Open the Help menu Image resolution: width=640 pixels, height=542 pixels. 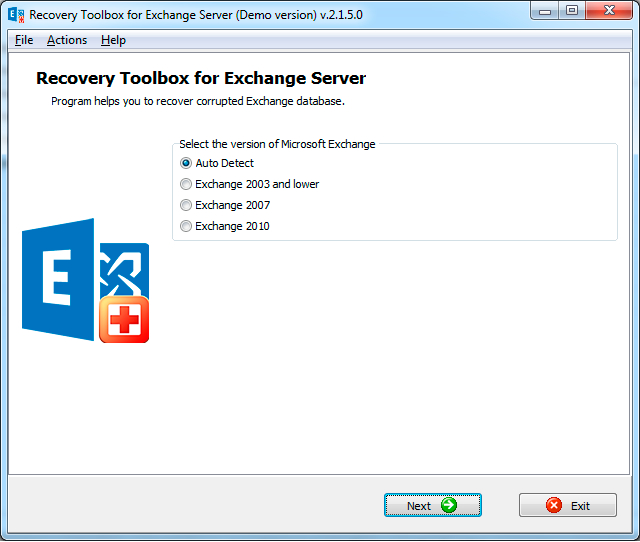click(x=113, y=40)
